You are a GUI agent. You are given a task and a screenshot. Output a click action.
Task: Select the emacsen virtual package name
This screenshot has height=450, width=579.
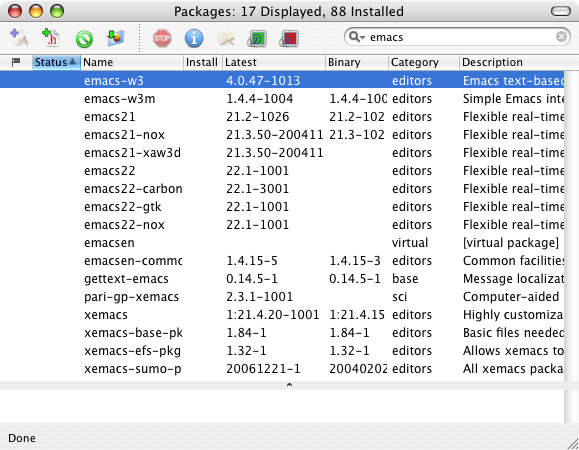point(109,243)
